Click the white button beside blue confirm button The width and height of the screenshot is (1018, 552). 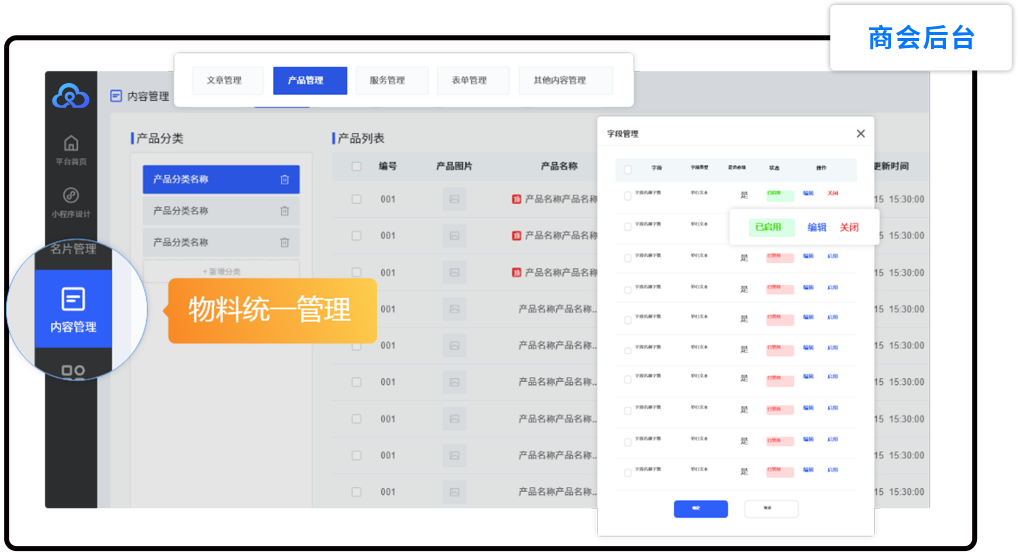771,508
